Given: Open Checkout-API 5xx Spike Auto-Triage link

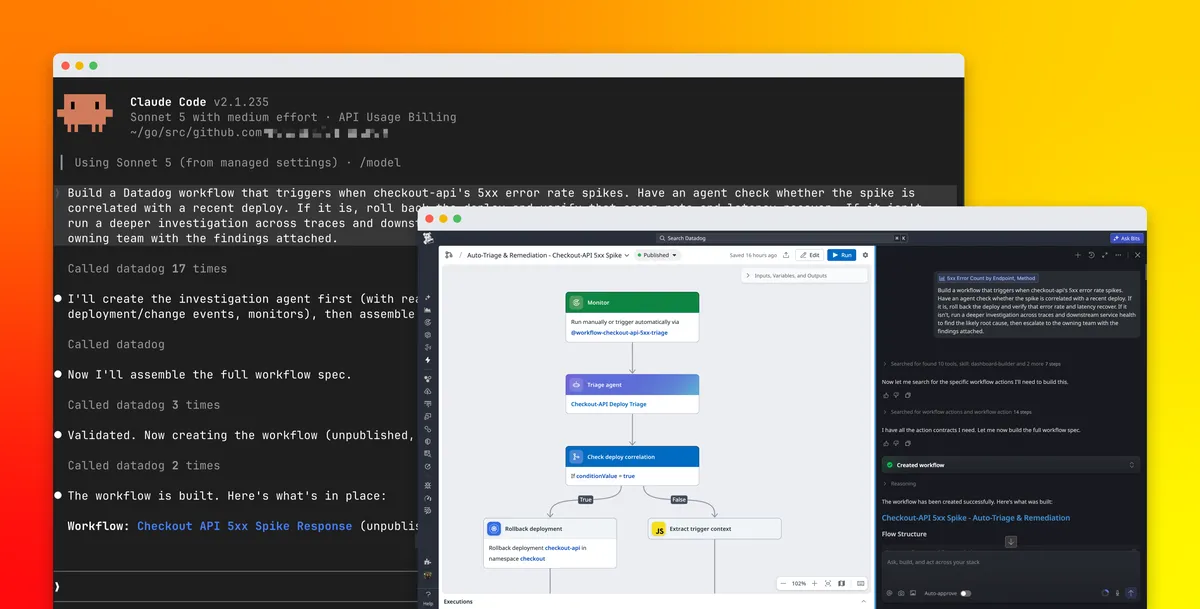Looking at the screenshot, I should 976,518.
